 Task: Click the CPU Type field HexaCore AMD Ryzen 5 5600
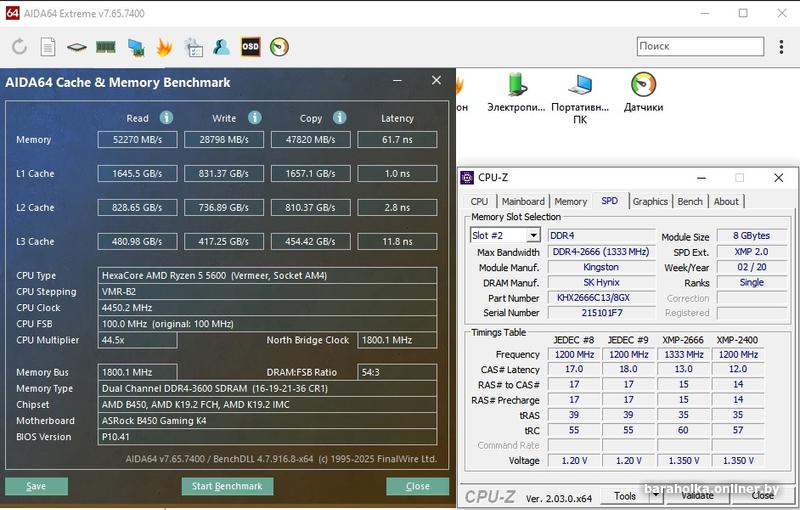pos(267,275)
